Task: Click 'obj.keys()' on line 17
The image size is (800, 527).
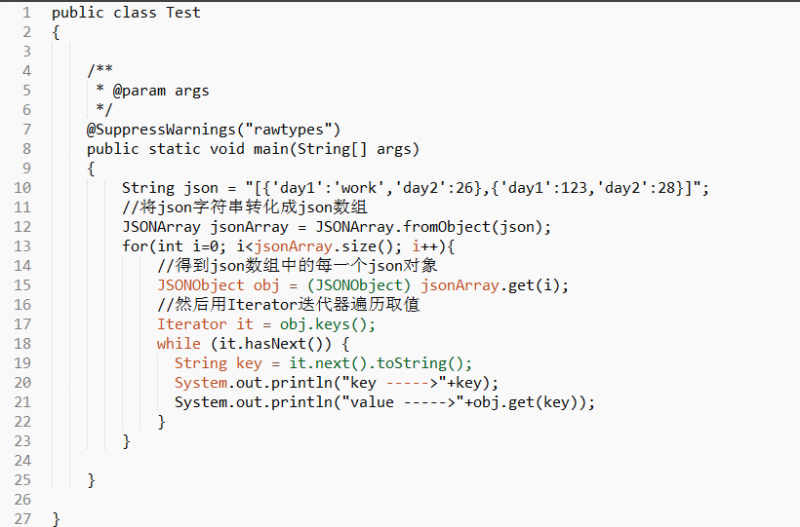Action: [x=326, y=324]
